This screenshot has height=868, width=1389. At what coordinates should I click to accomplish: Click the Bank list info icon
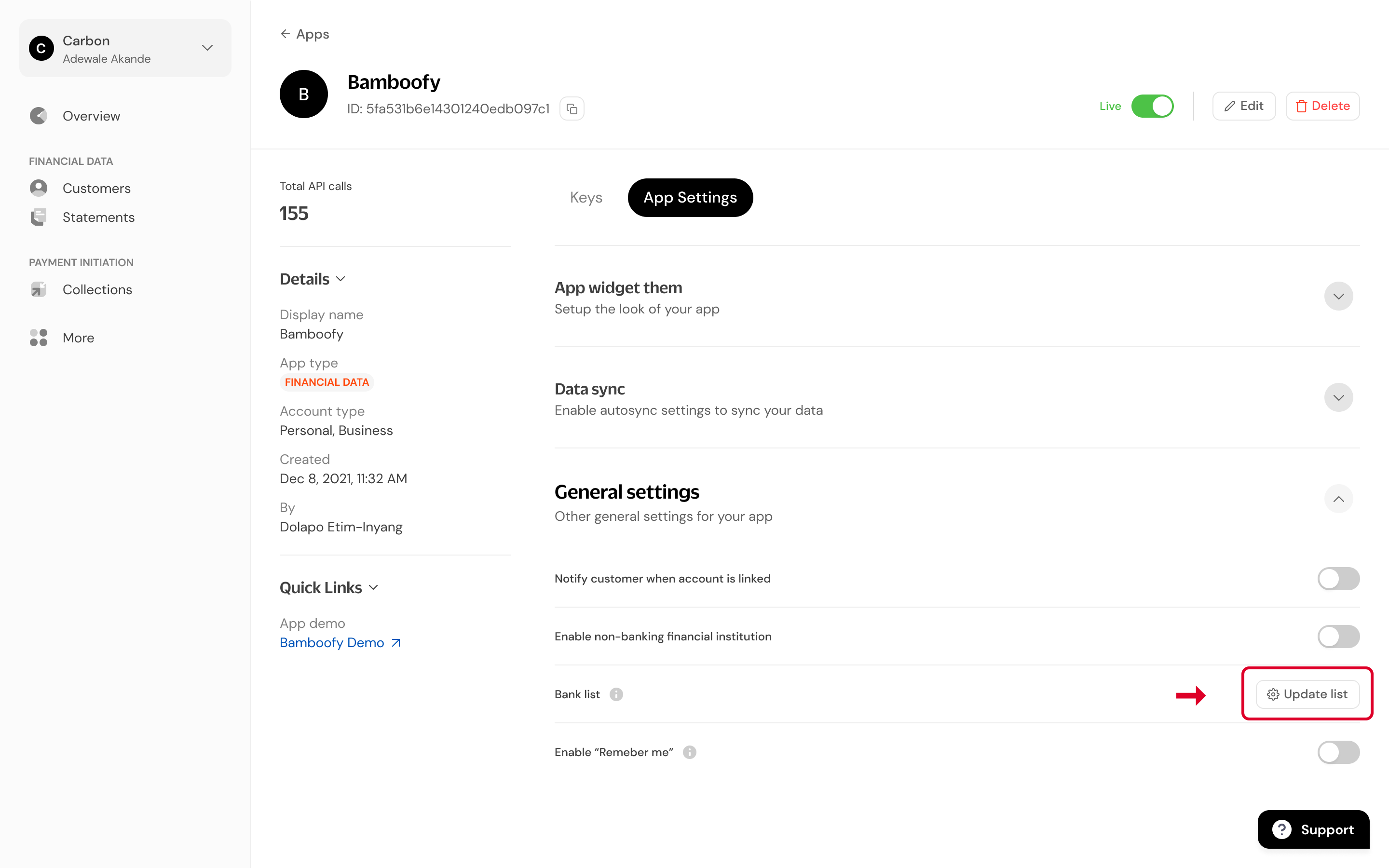[616, 694]
